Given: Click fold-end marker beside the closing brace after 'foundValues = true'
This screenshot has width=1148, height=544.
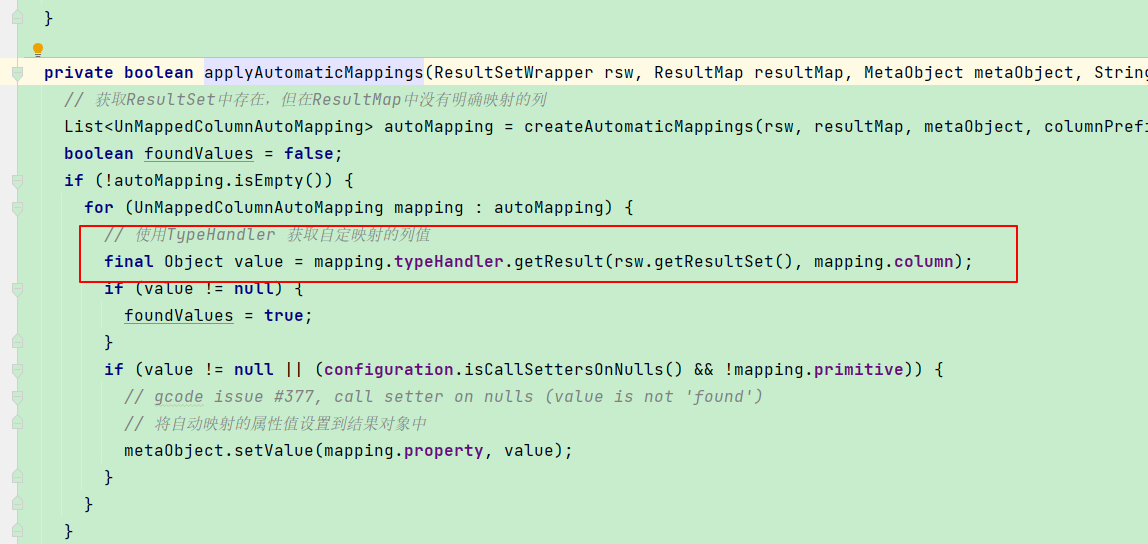Looking at the screenshot, I should [x=18, y=342].
